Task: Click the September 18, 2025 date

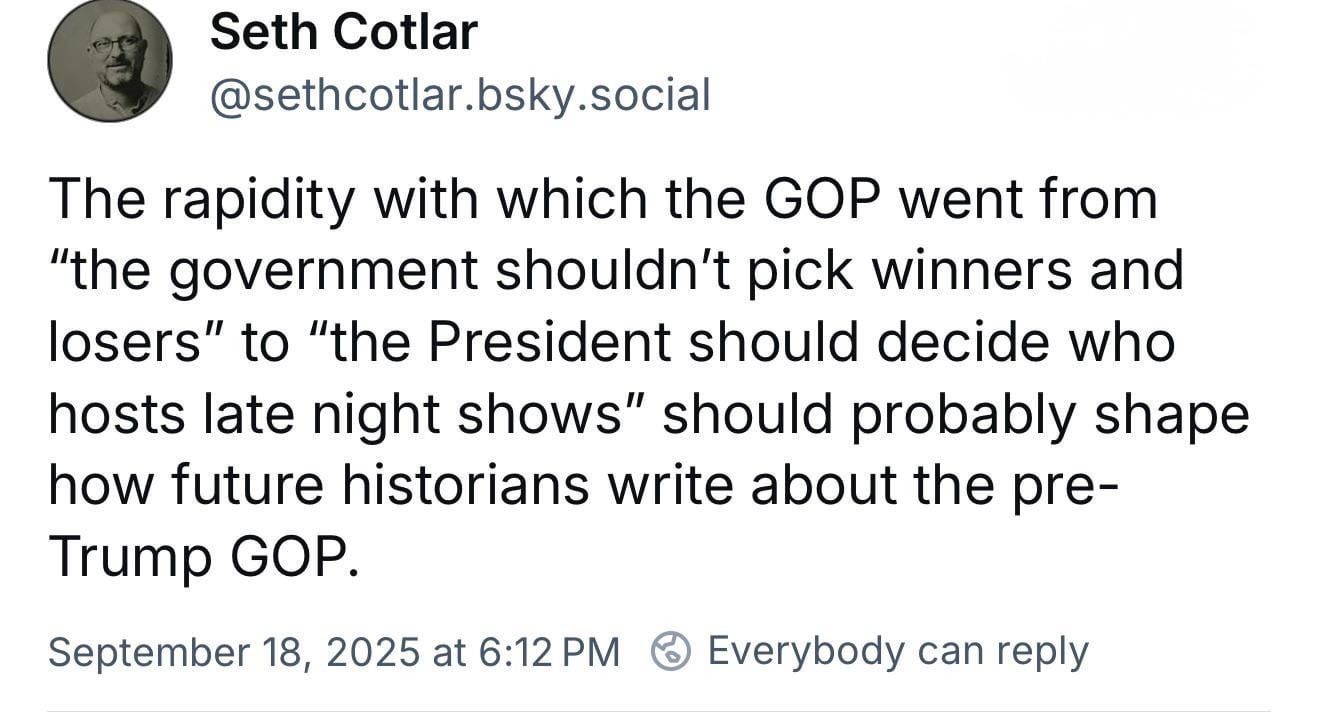Action: [x=234, y=653]
